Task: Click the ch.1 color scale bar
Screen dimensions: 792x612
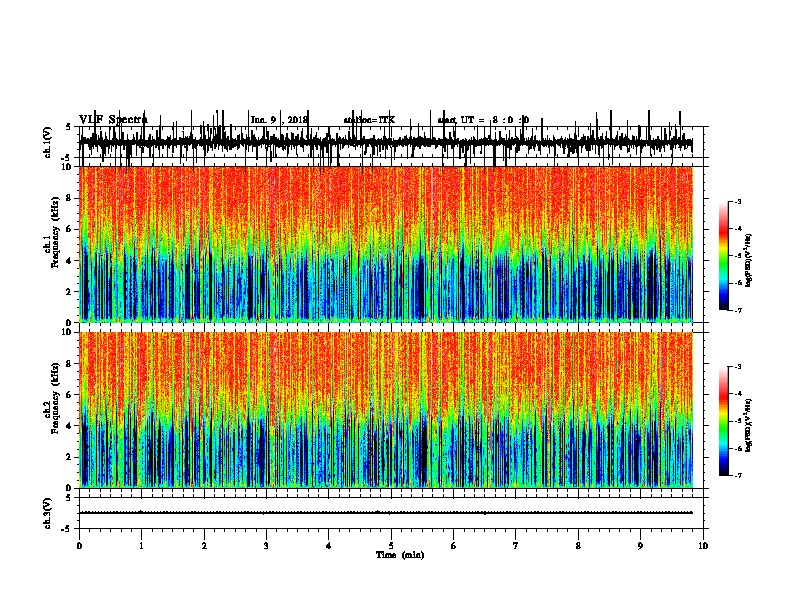Action: [724, 255]
